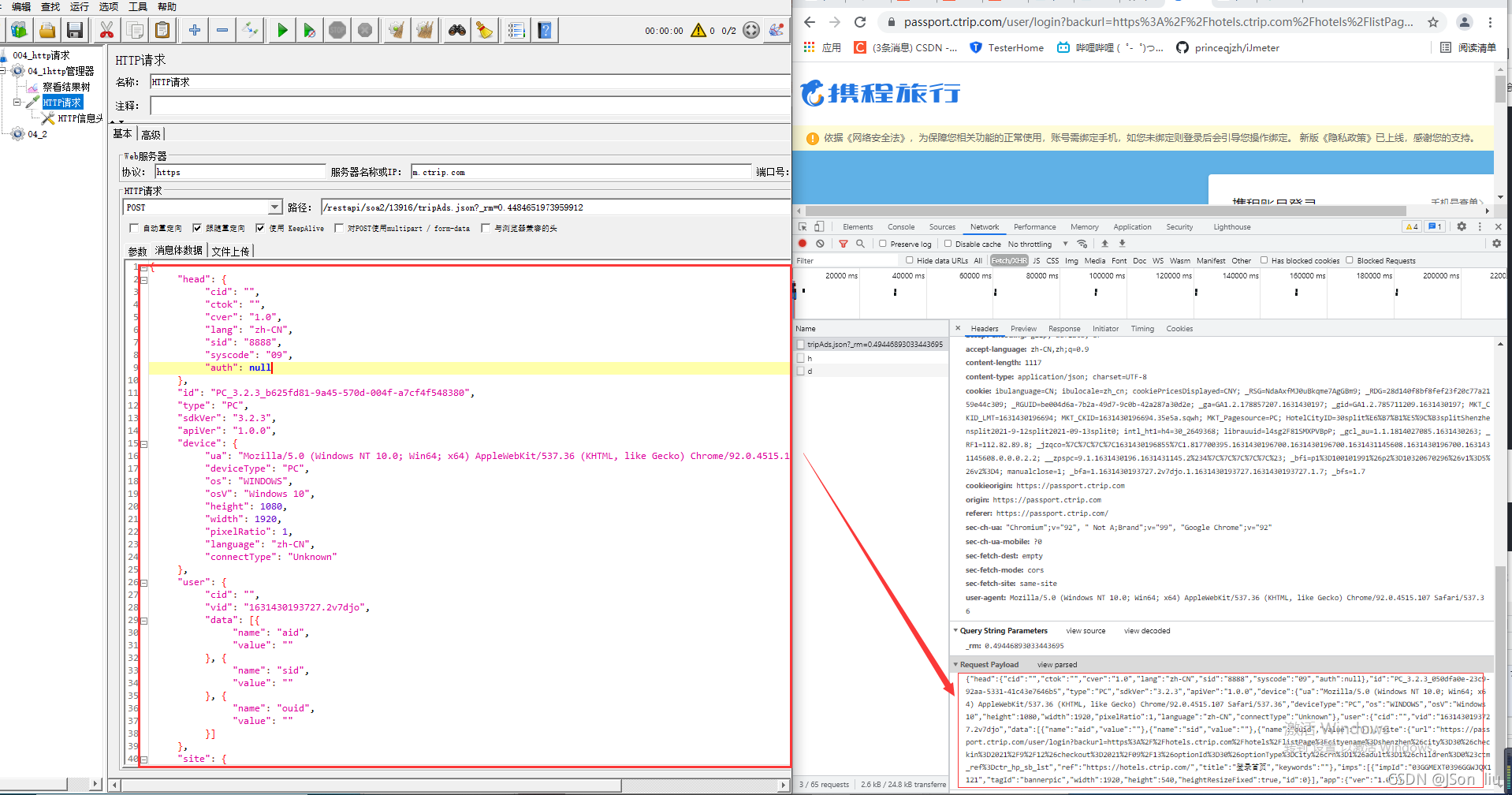Collapse the HTTP请求 tree node
Viewport: 1512px width, 795px height.
(x=17, y=103)
